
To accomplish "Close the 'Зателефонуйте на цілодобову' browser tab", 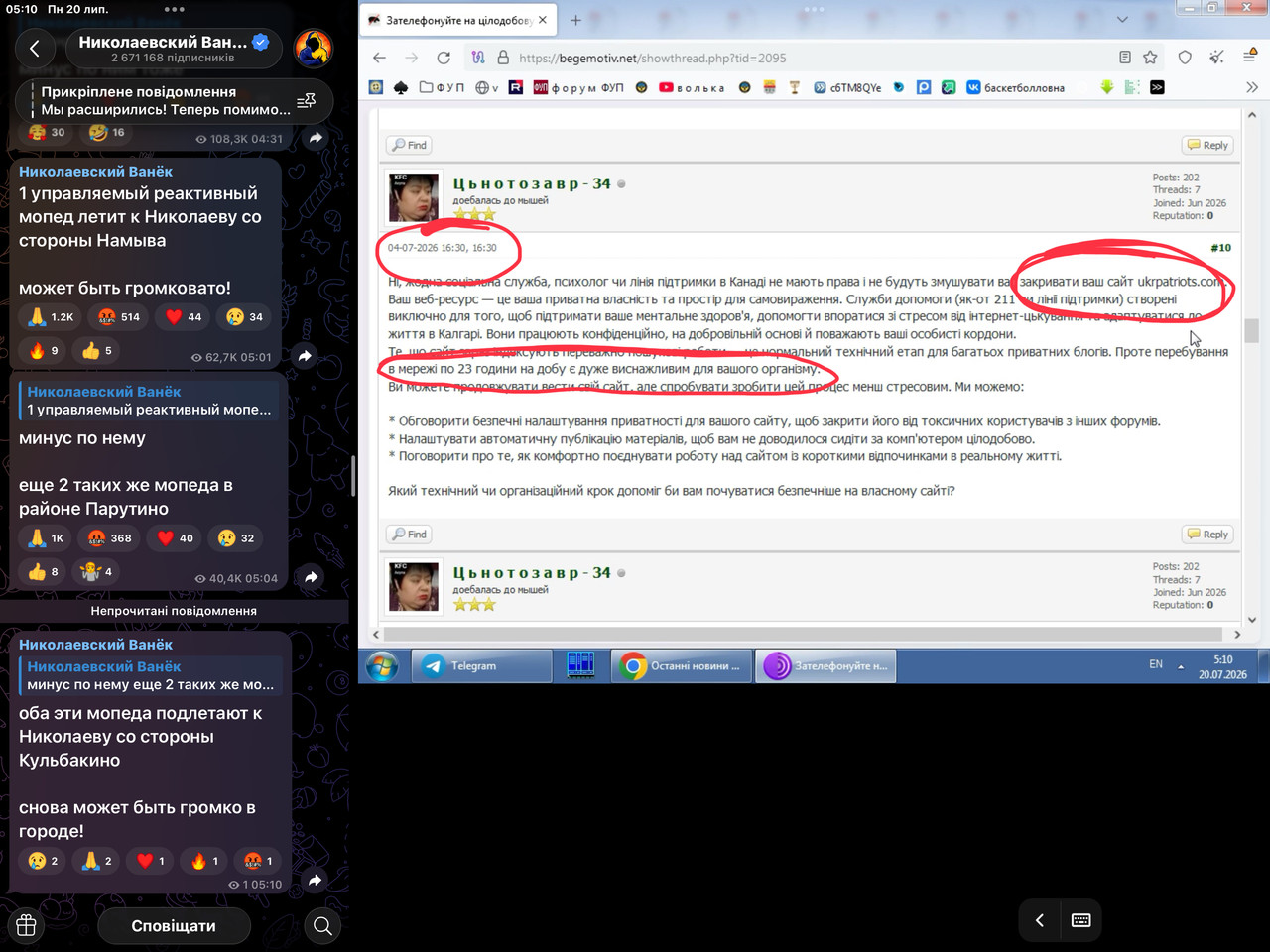I will pos(543,20).
